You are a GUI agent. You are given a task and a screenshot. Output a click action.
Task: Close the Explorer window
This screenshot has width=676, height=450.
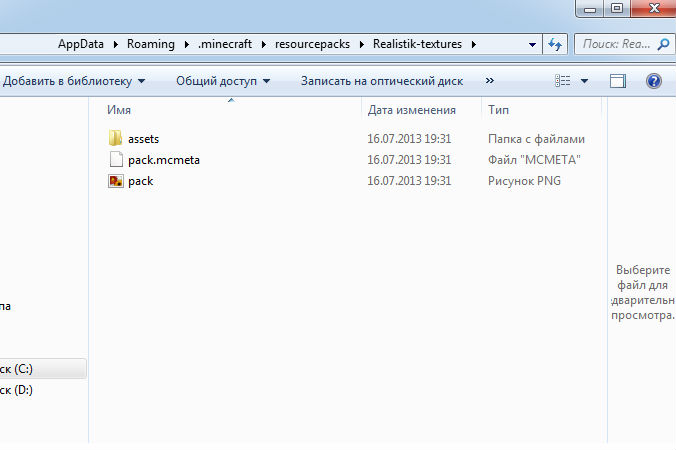(x=654, y=8)
